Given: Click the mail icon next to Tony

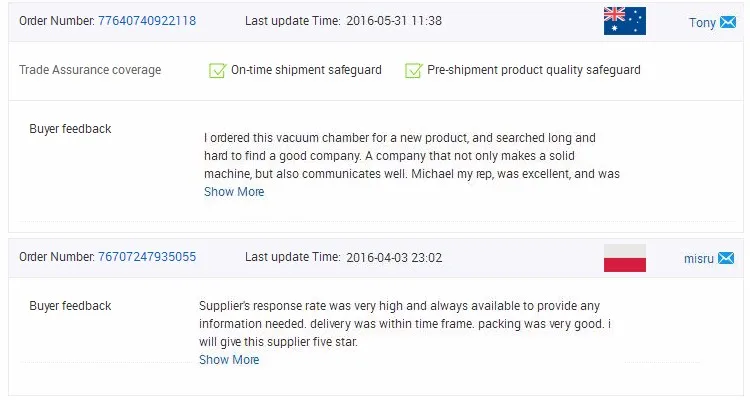Looking at the screenshot, I should [728, 22].
